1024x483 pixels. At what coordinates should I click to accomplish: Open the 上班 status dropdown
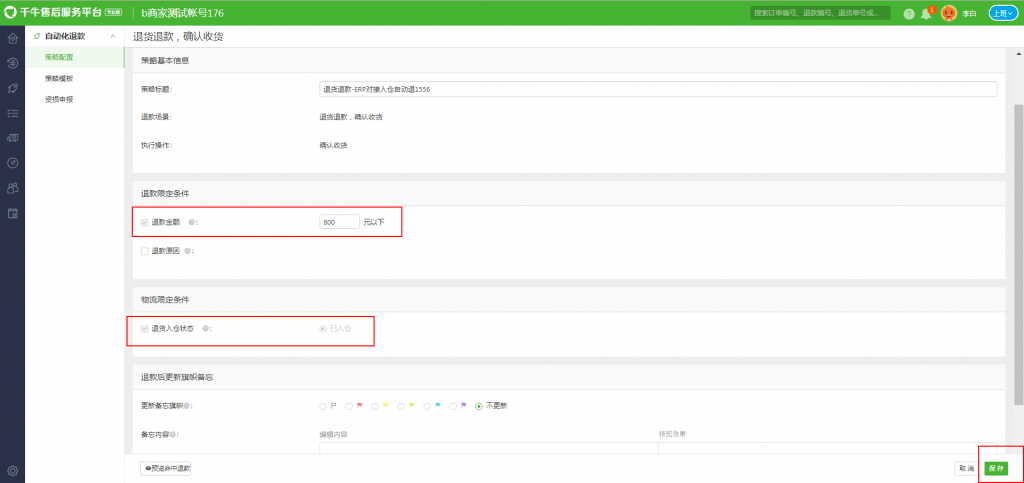(x=1003, y=13)
